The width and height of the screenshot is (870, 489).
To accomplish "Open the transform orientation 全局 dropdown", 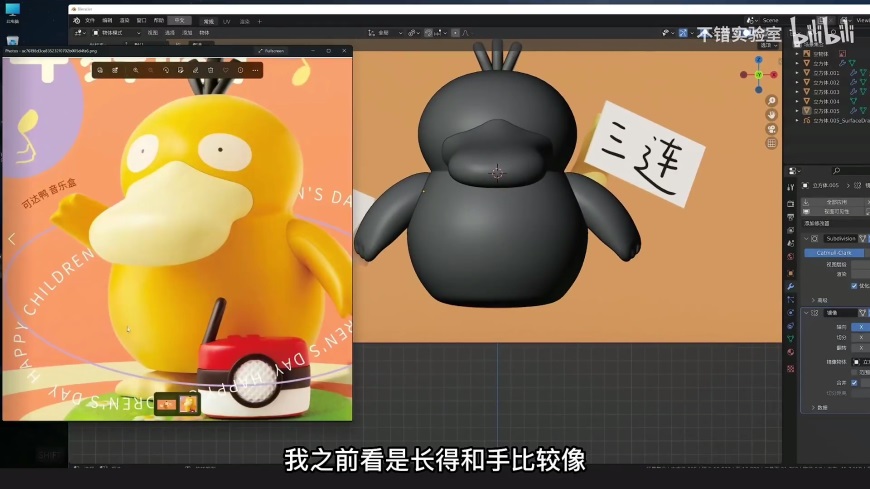I will tap(385, 33).
